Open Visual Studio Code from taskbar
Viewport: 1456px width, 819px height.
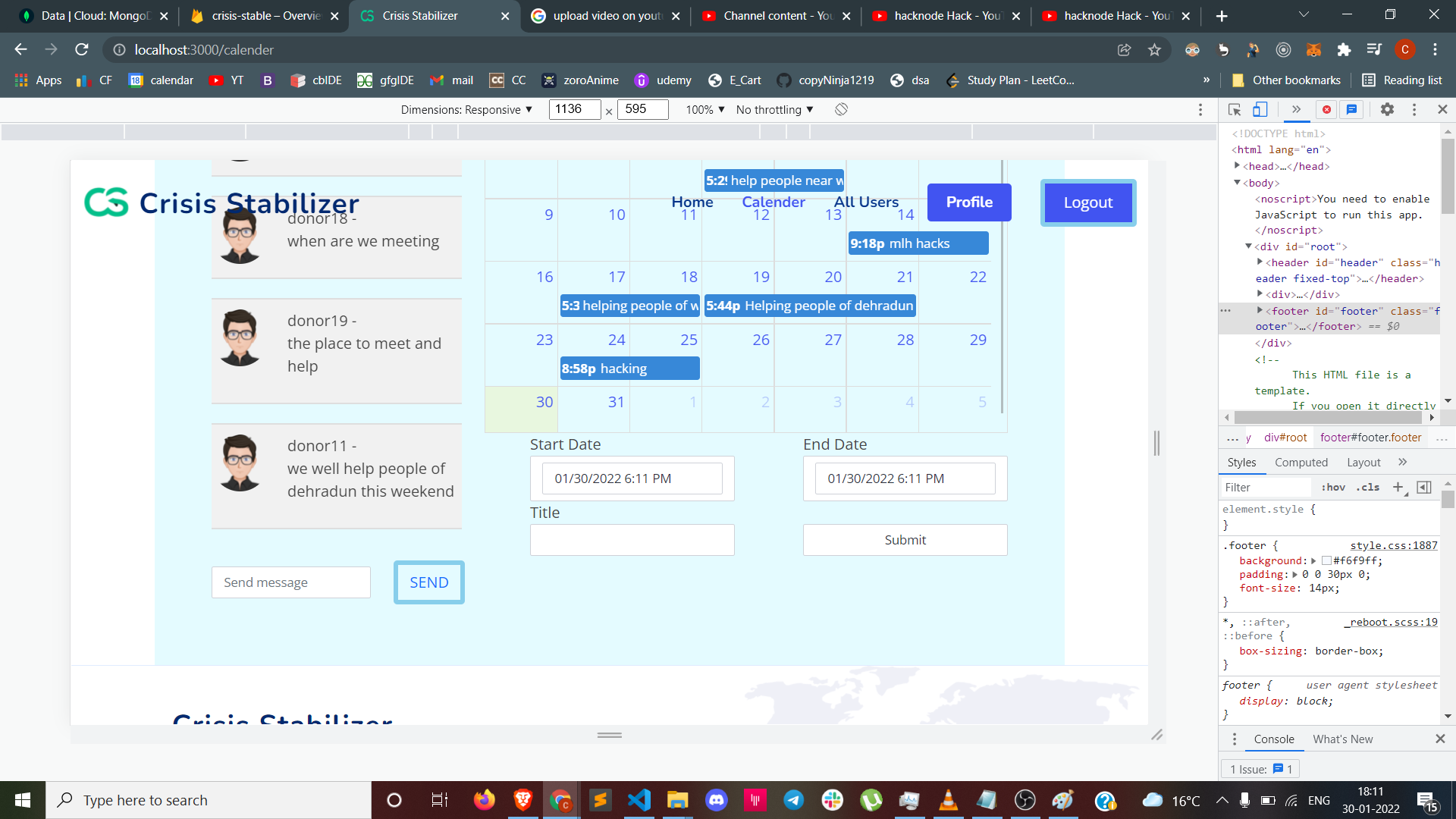(639, 800)
